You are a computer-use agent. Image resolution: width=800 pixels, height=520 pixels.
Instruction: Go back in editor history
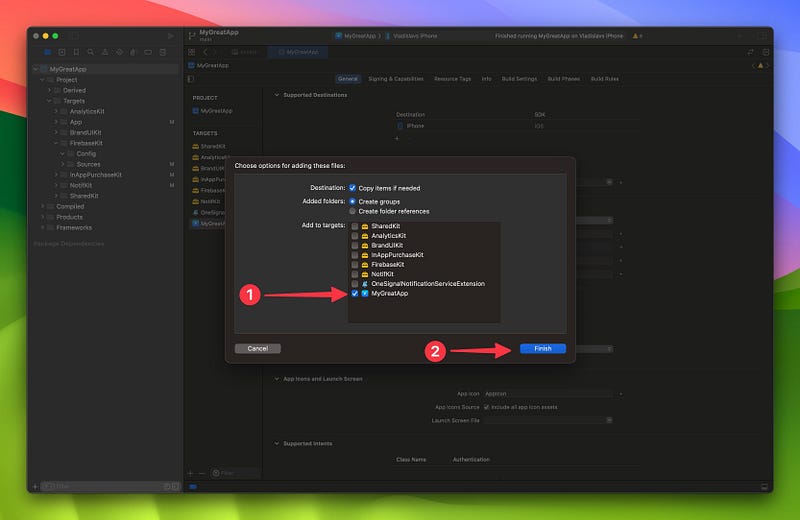[206, 52]
